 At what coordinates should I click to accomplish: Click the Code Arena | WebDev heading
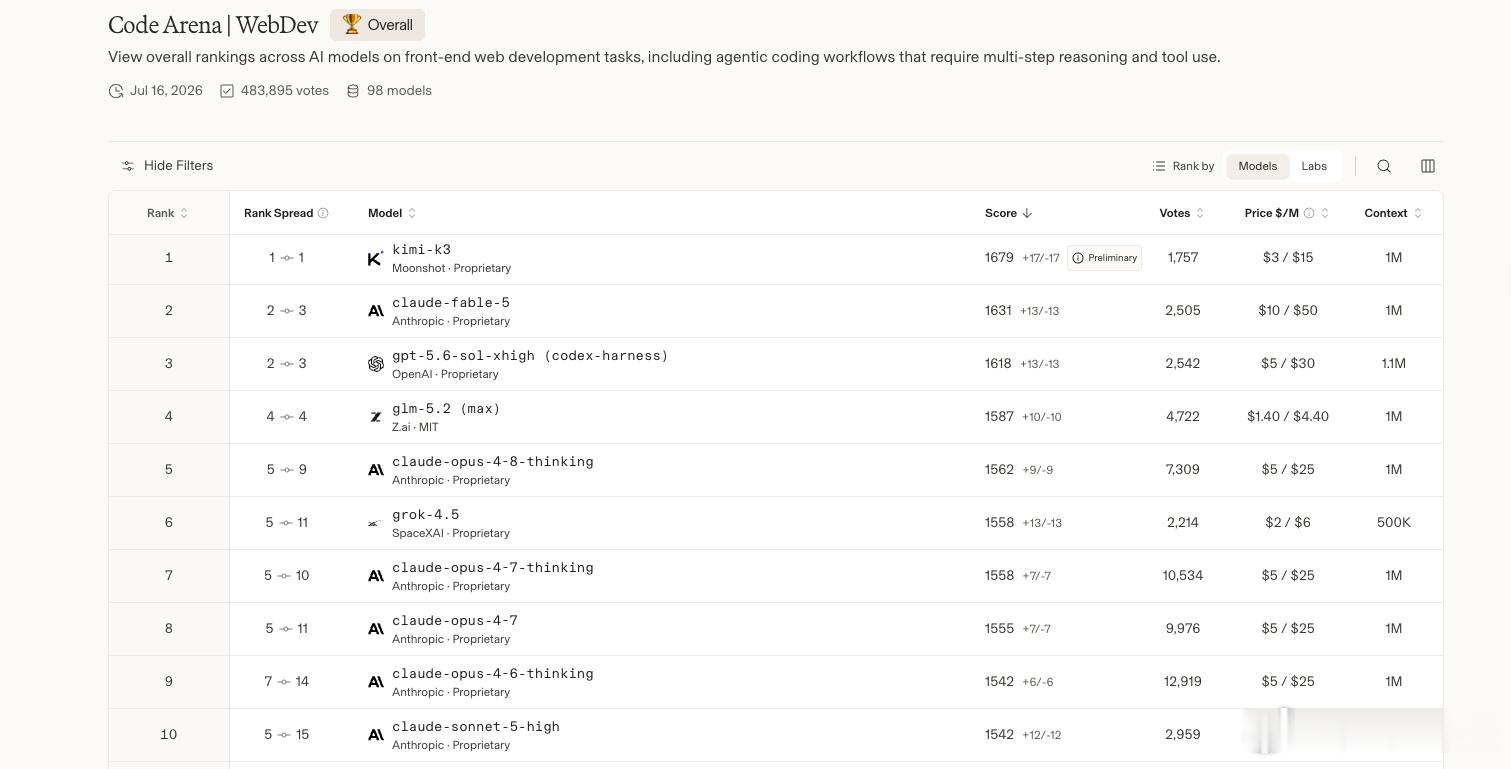coord(213,25)
